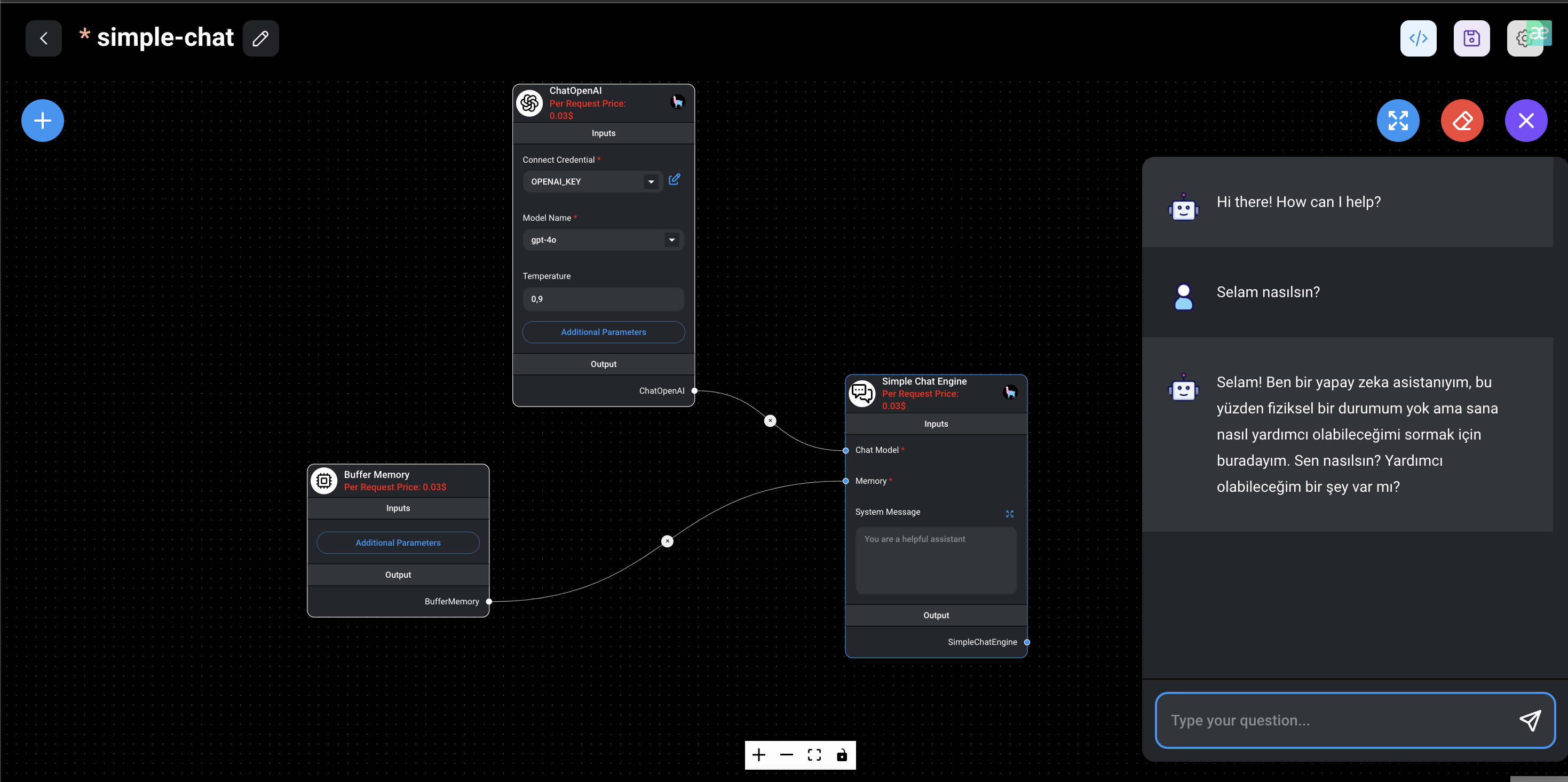Close the chat panel purple X button
1568x782 pixels.
point(1525,121)
